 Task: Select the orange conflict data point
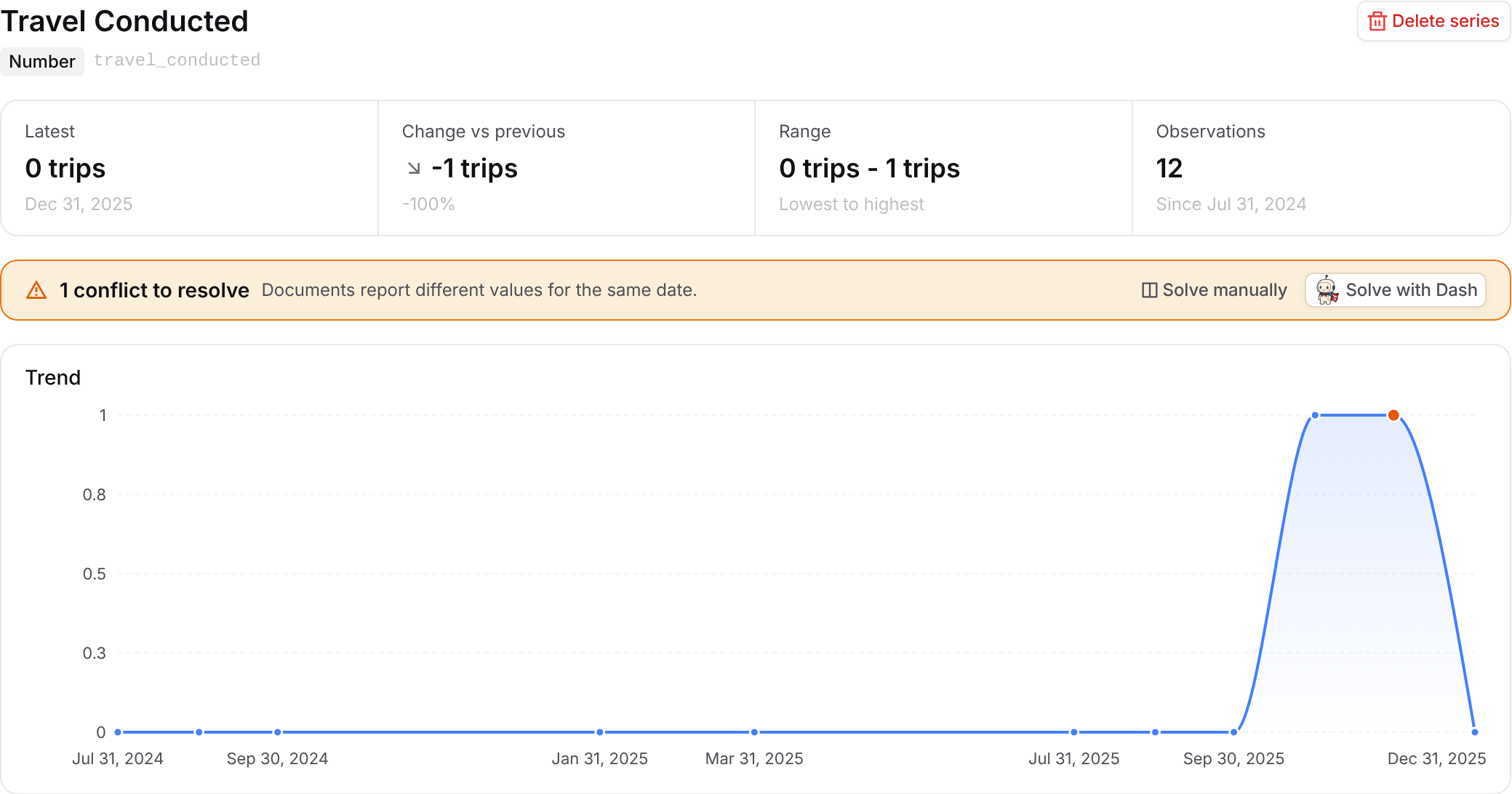point(1393,415)
